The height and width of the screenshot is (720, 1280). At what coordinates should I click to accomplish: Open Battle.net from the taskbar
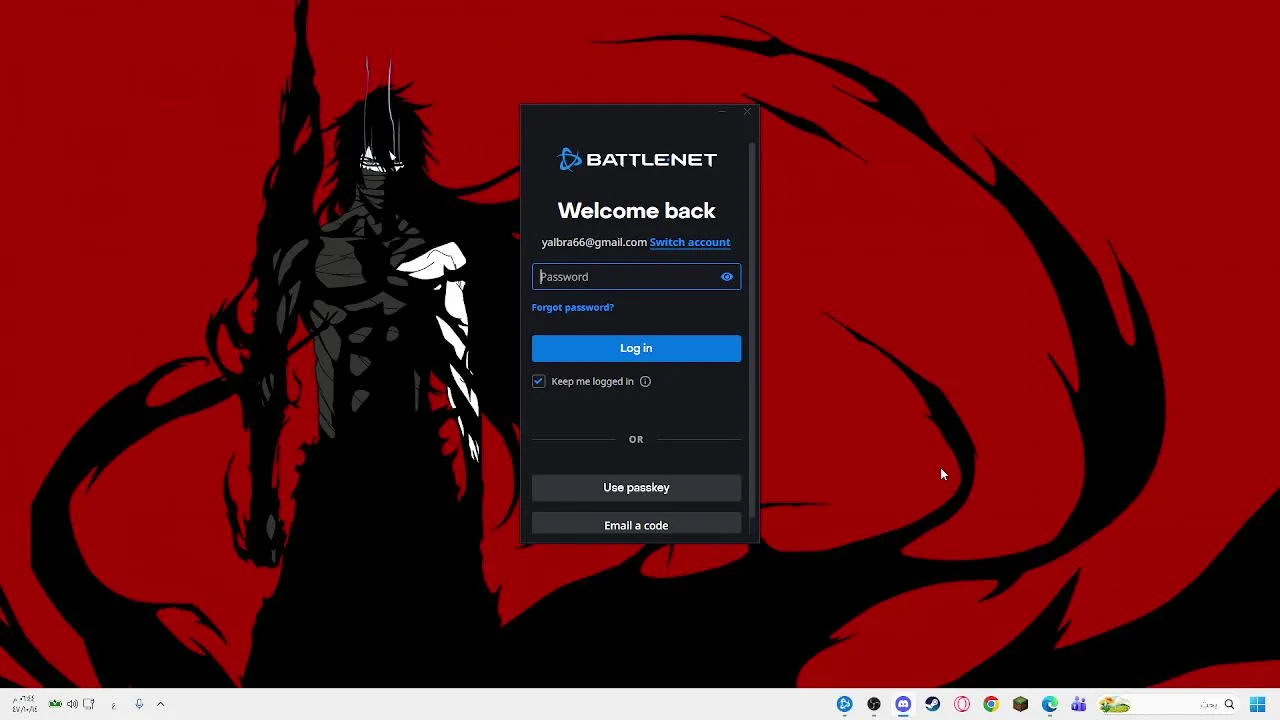845,705
